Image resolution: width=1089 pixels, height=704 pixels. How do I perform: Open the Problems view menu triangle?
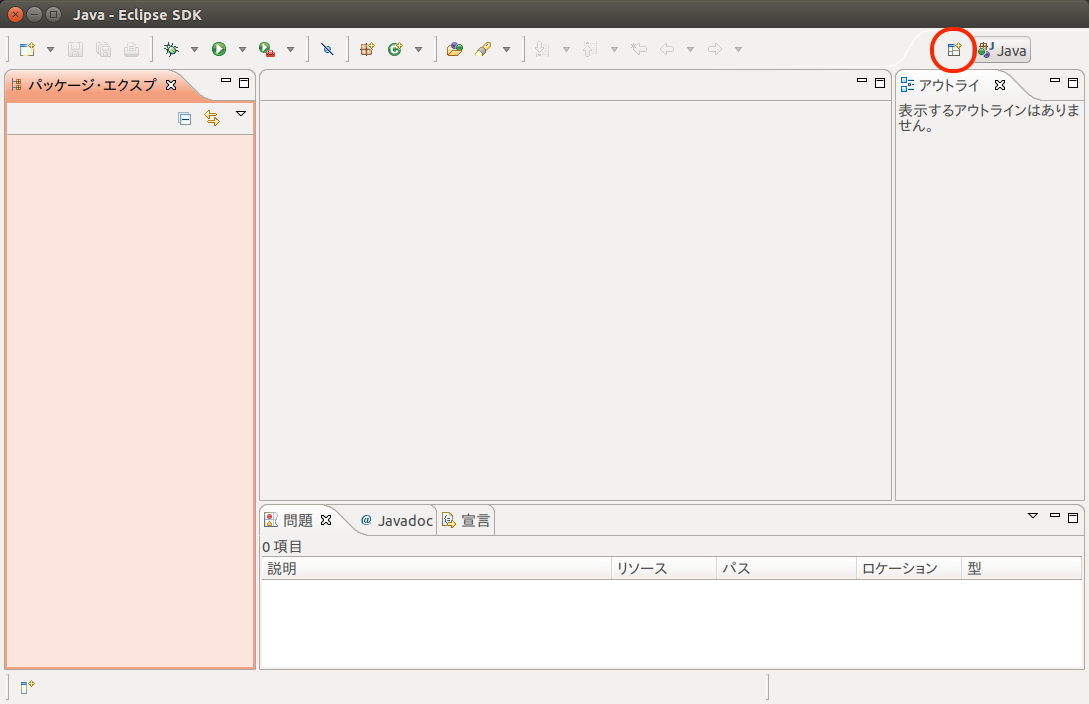coord(1033,516)
